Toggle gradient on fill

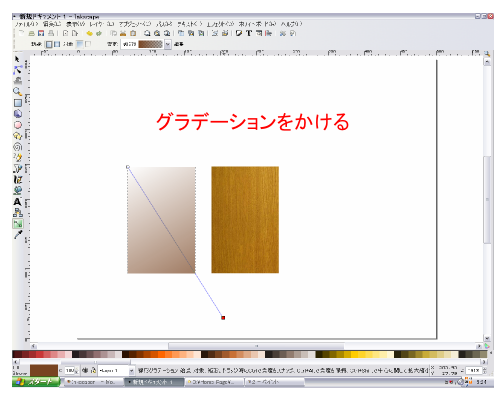(80, 44)
